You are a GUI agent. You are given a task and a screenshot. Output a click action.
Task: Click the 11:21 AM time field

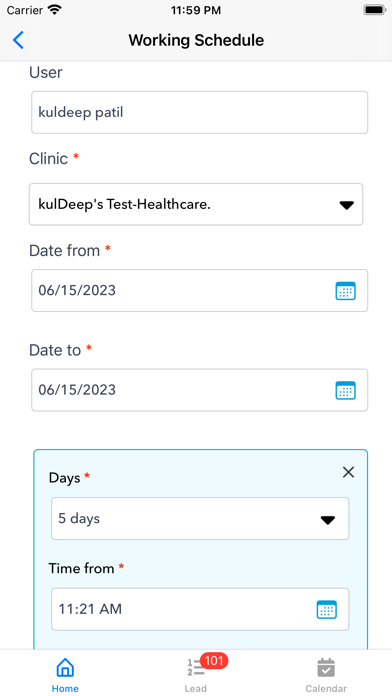click(200, 609)
